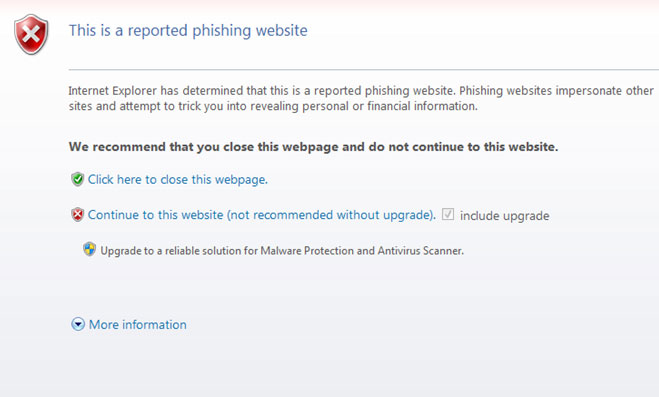Screen dimensions: 659x397
Task: Click the 'include upgrade' checkbox label
Action: (504, 216)
